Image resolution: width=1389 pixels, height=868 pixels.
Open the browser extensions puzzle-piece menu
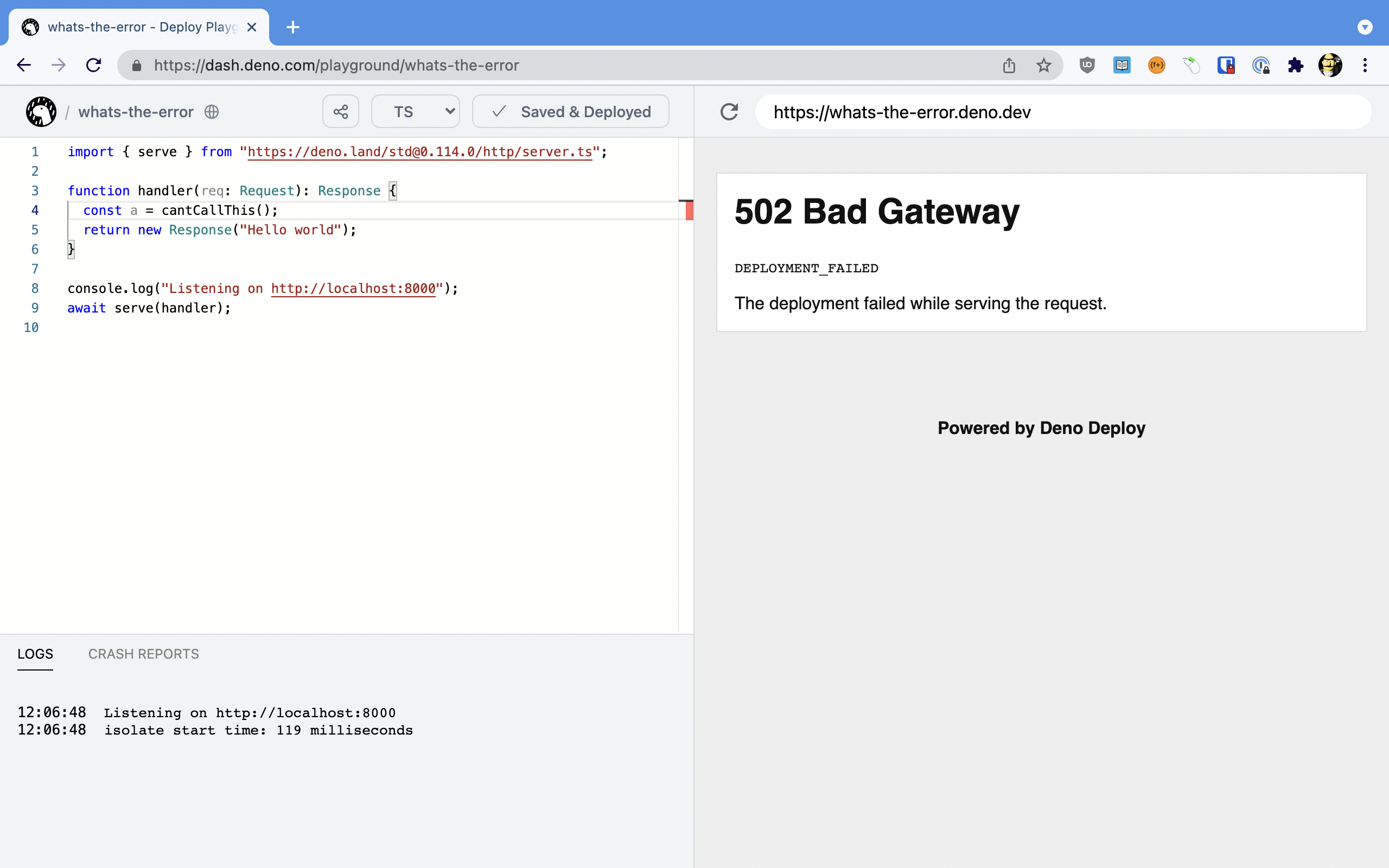1296,65
